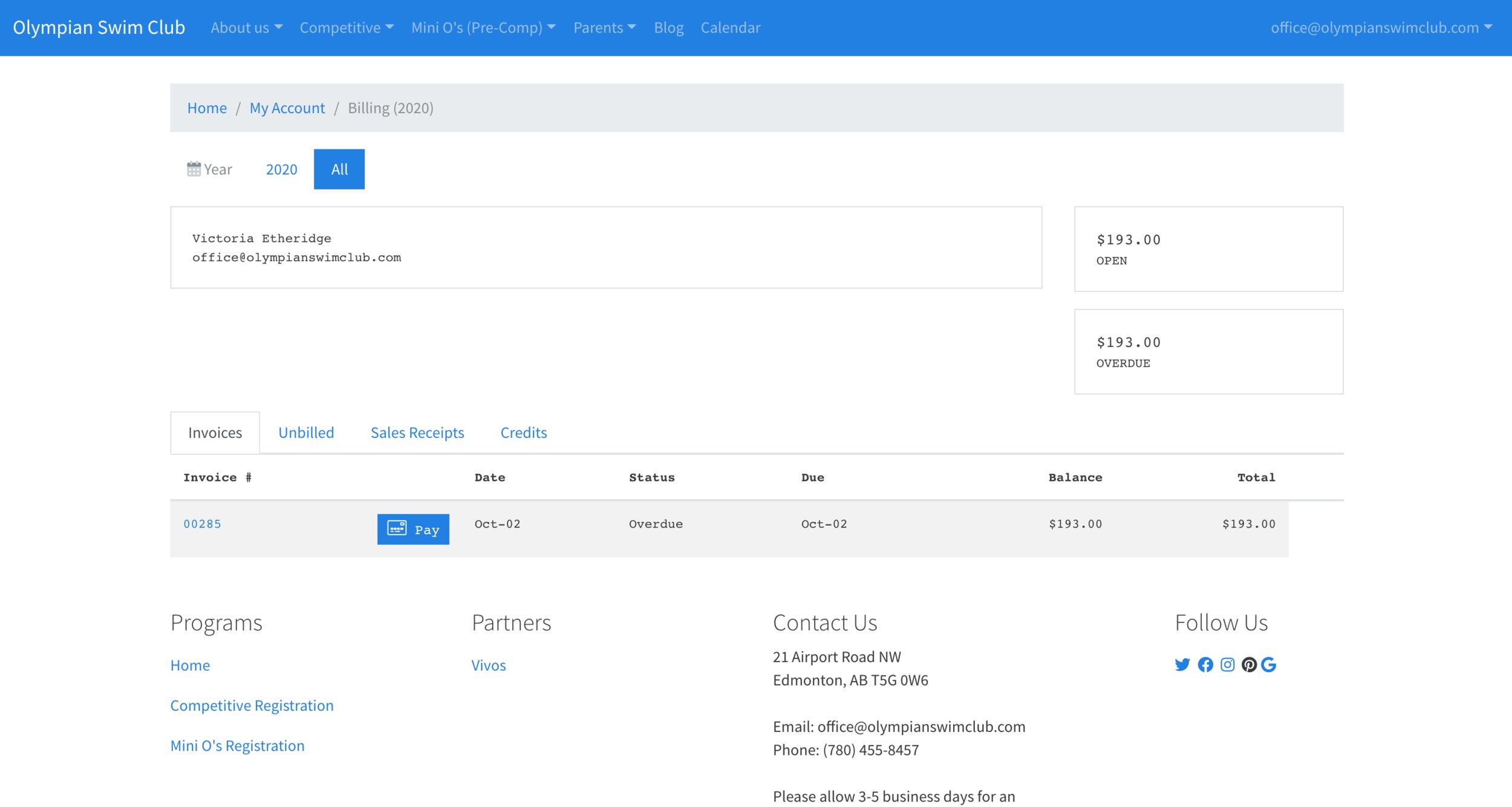Open the office@olympianswimclub.com account dropdown
This screenshot has width=1512, height=807.
(1381, 28)
